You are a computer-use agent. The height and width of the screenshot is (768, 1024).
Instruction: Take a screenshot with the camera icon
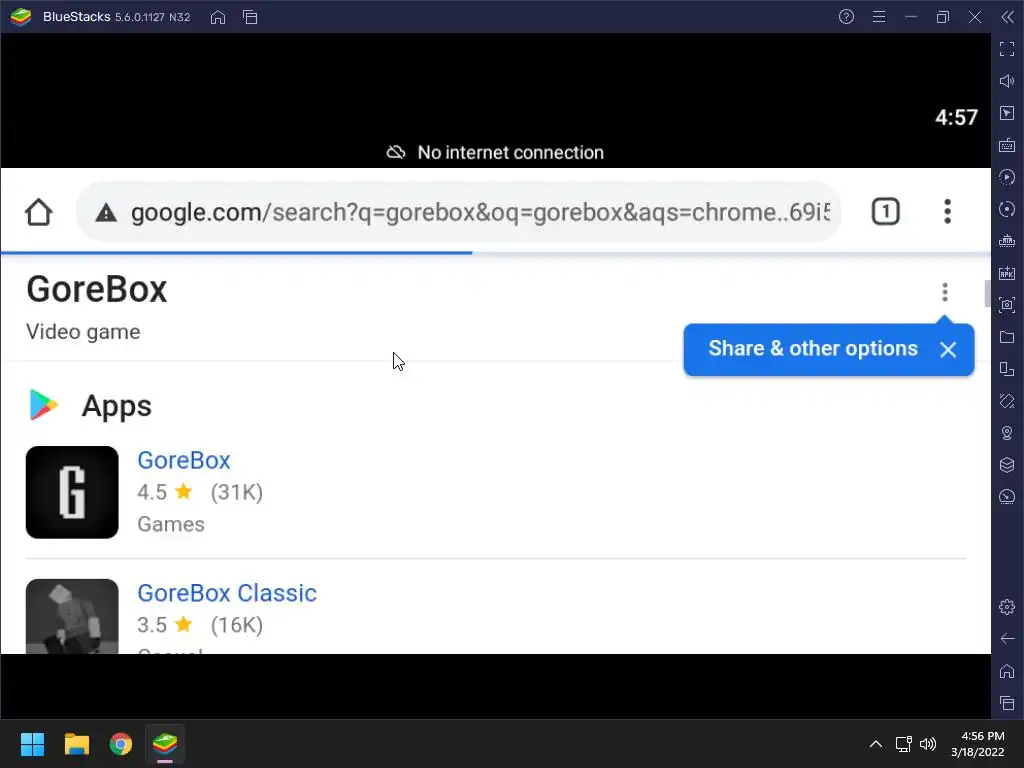tap(1006, 305)
